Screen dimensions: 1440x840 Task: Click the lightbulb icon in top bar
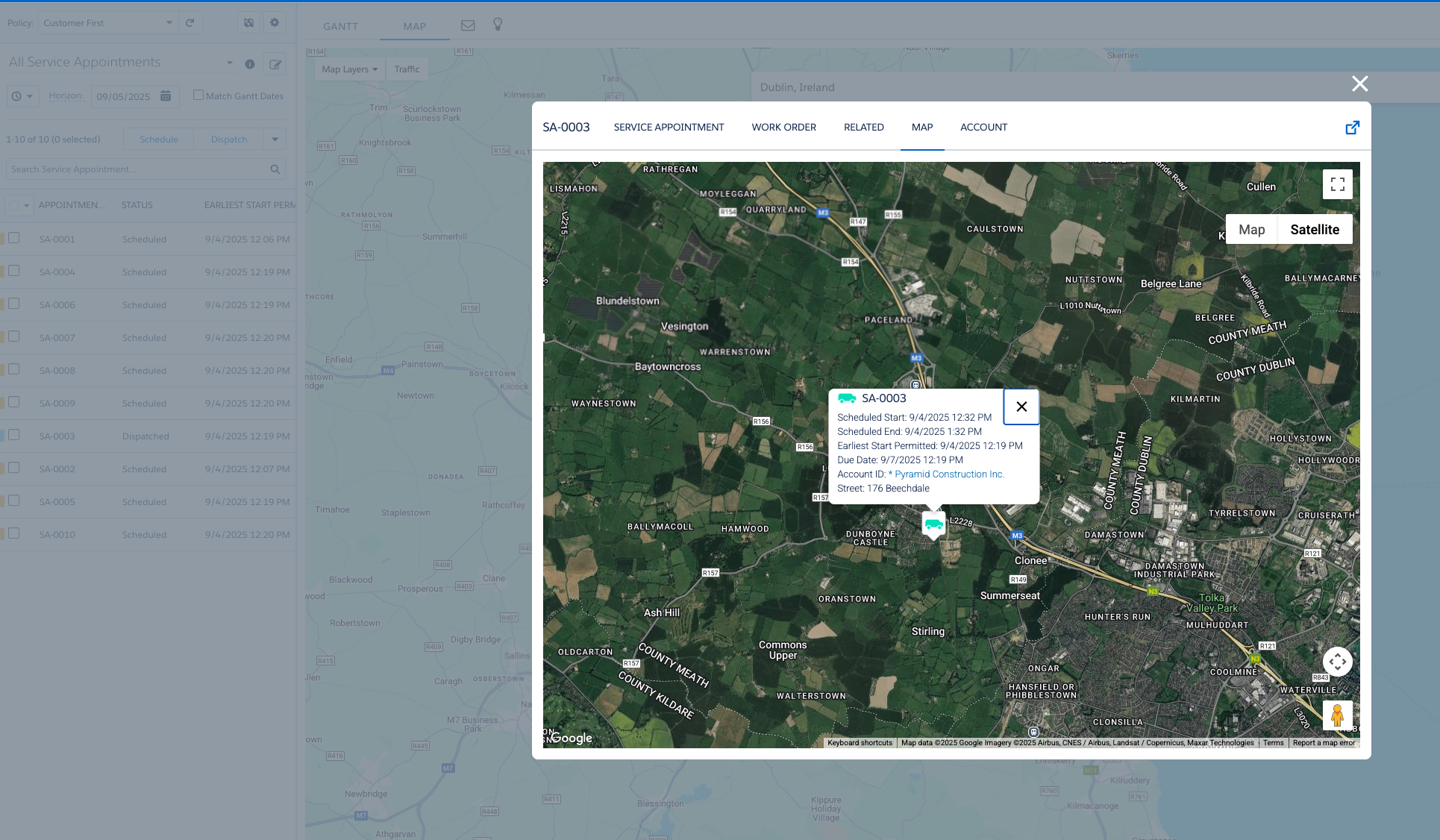coord(498,25)
